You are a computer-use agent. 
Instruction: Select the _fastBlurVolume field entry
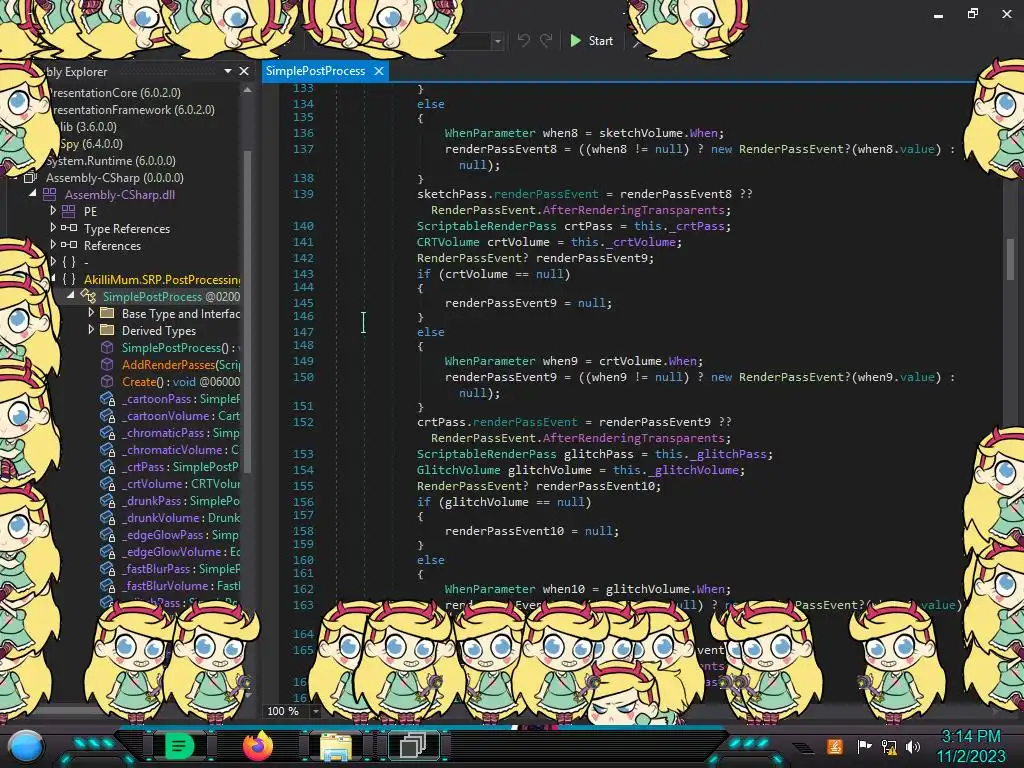(181, 585)
